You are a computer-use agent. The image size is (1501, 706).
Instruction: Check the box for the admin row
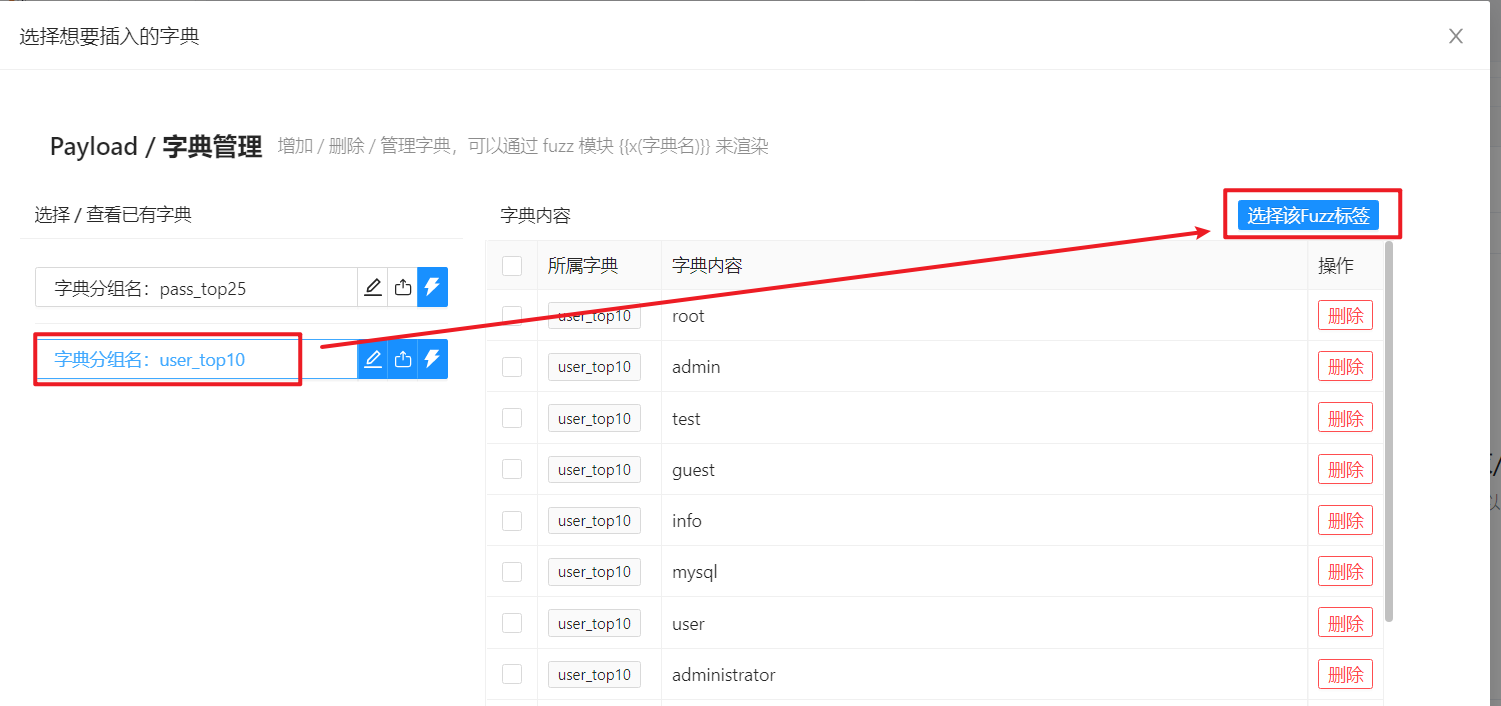[x=512, y=367]
